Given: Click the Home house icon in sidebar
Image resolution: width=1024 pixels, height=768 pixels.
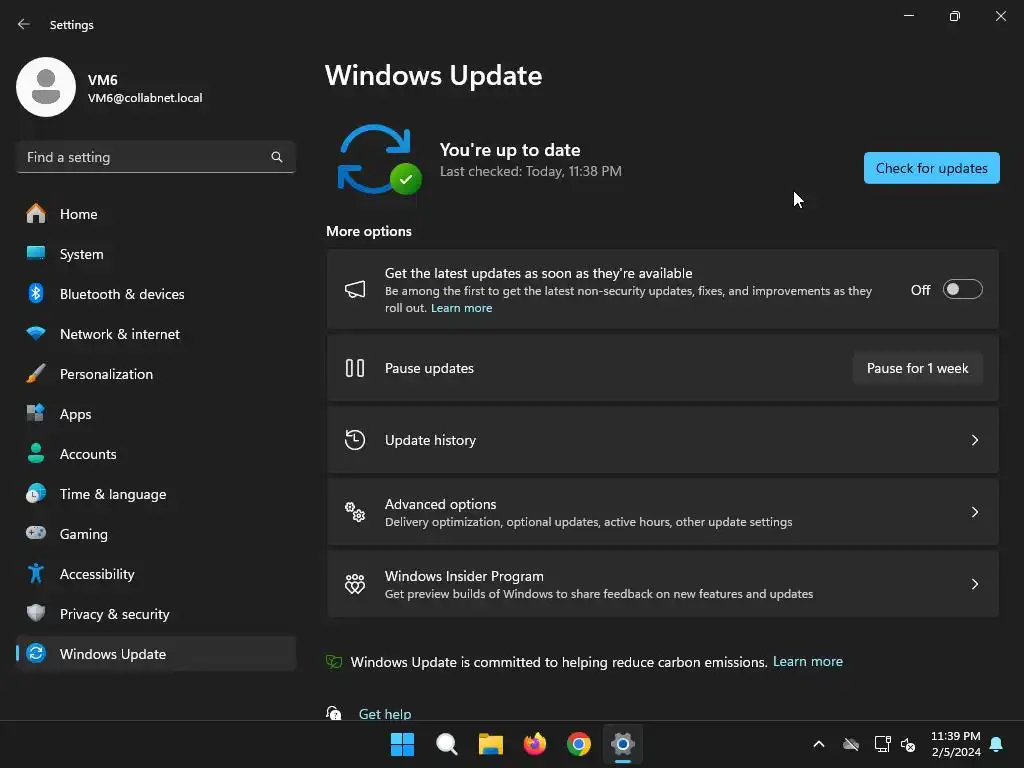Looking at the screenshot, I should [36, 214].
